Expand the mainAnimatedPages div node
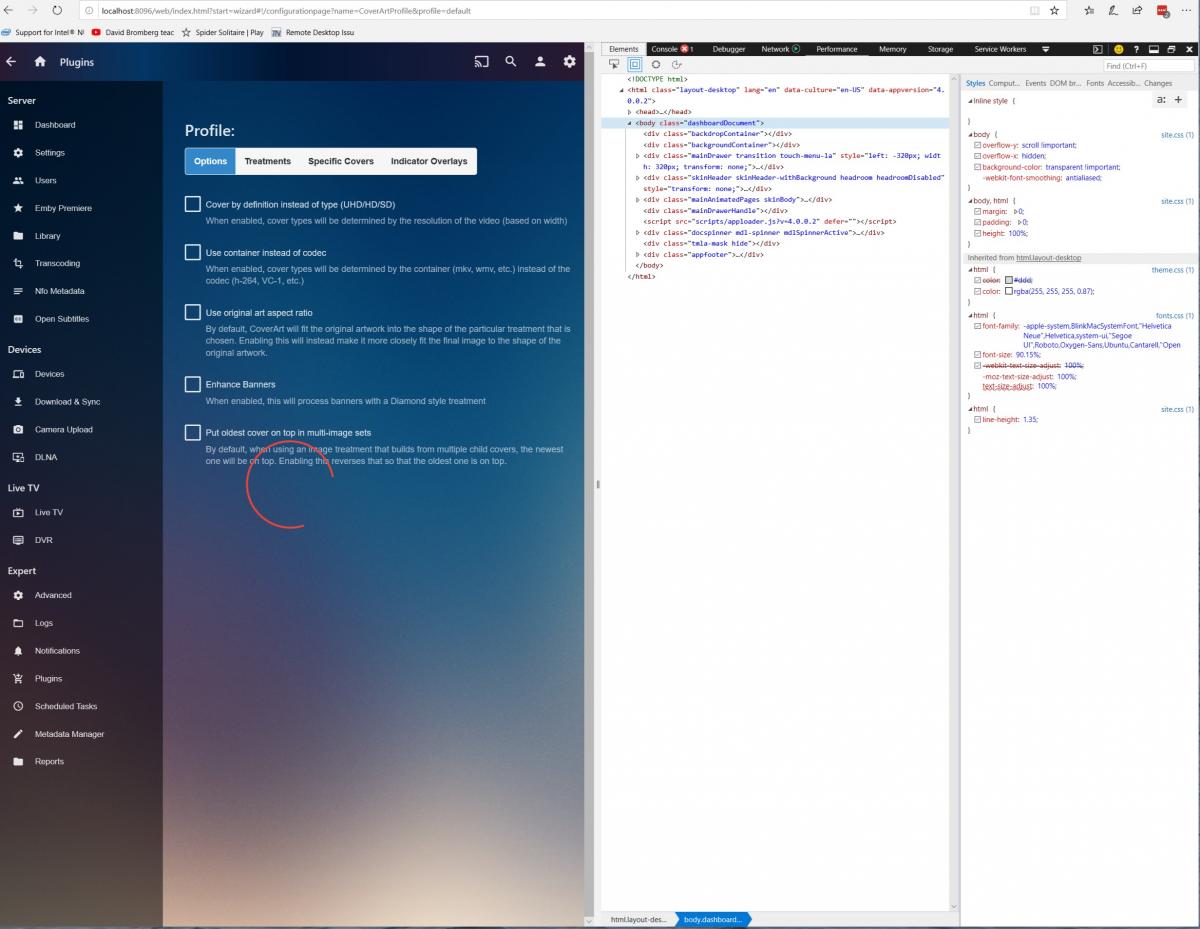 point(638,200)
